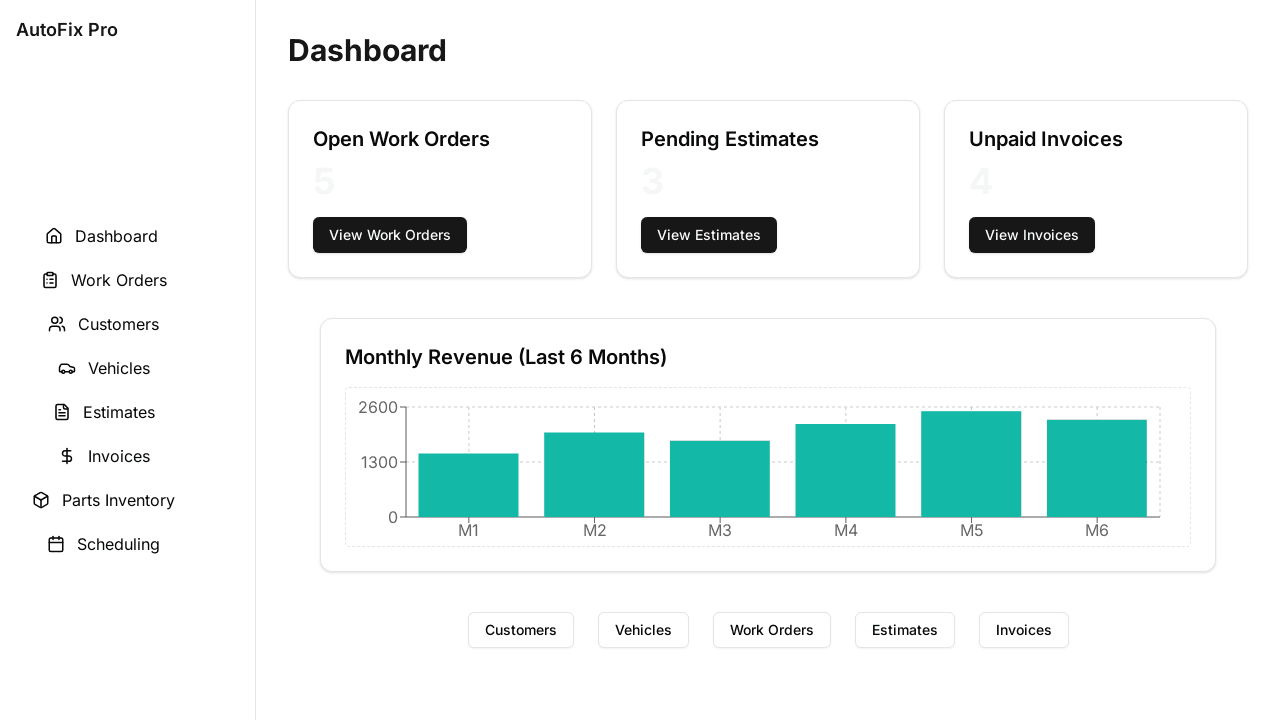The image size is (1280, 720).
Task: Click the Open Work Orders card heading
Action: pyautogui.click(x=401, y=139)
